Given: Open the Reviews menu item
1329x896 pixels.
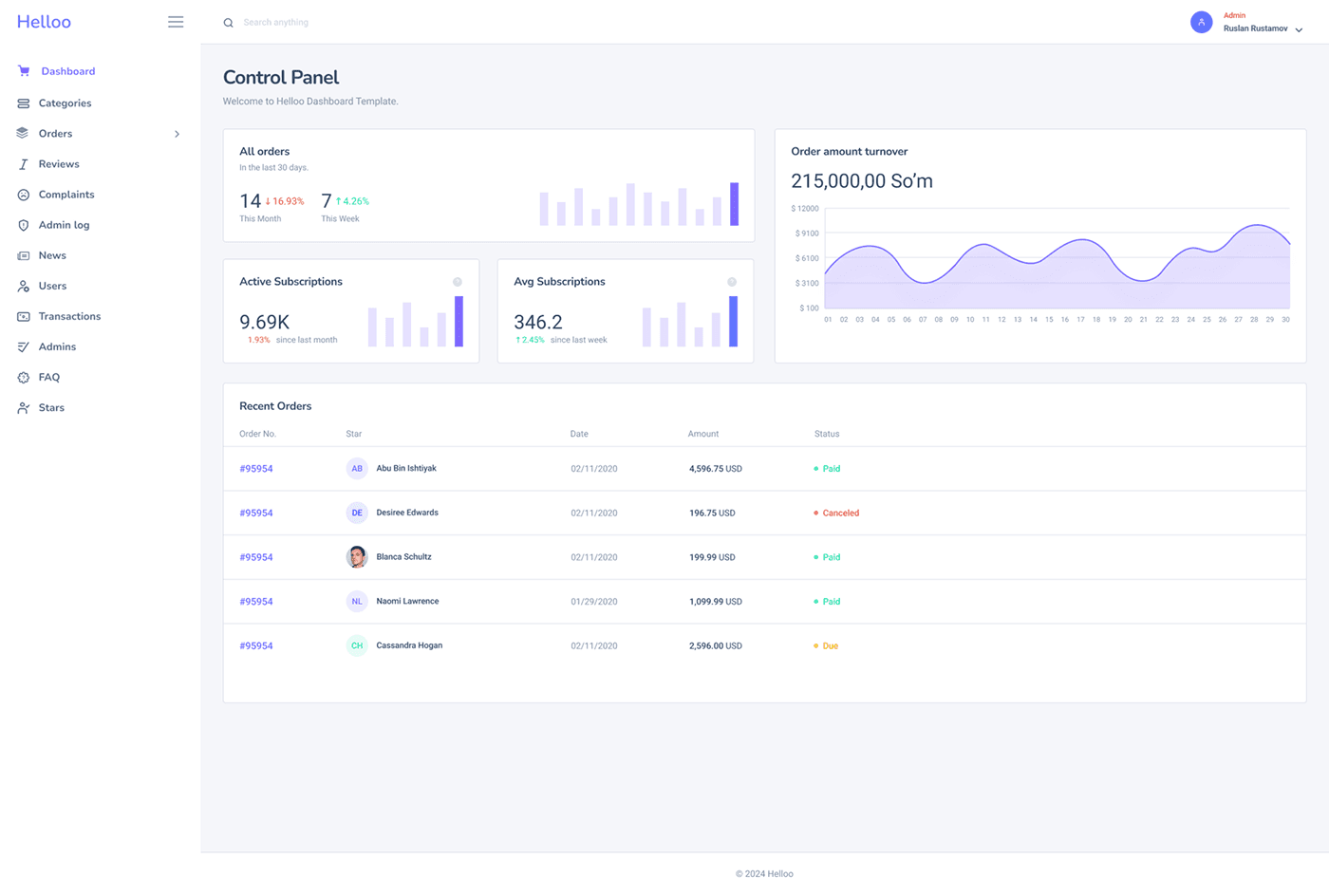Looking at the screenshot, I should coord(59,164).
